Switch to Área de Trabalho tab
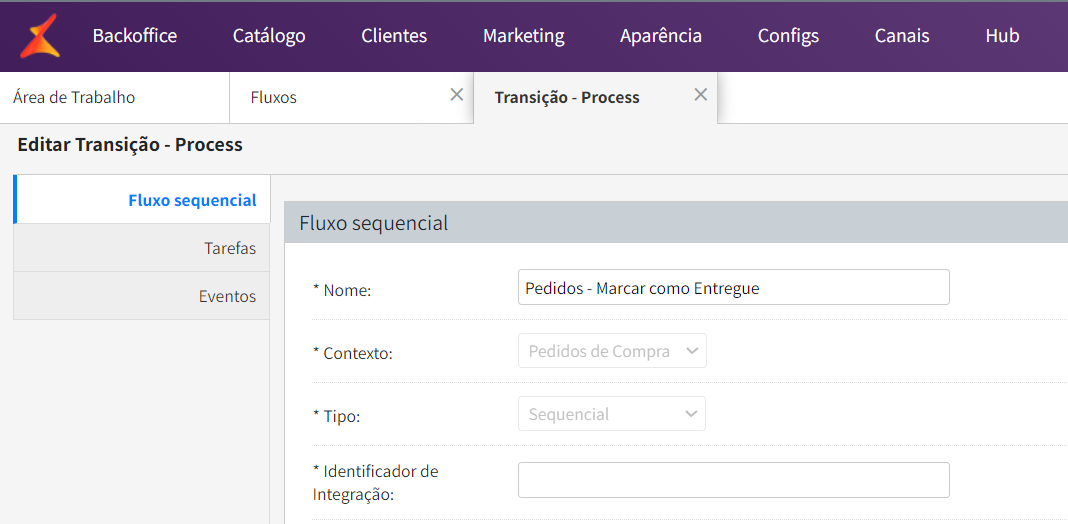This screenshot has height=524, width=1068. [x=74, y=98]
